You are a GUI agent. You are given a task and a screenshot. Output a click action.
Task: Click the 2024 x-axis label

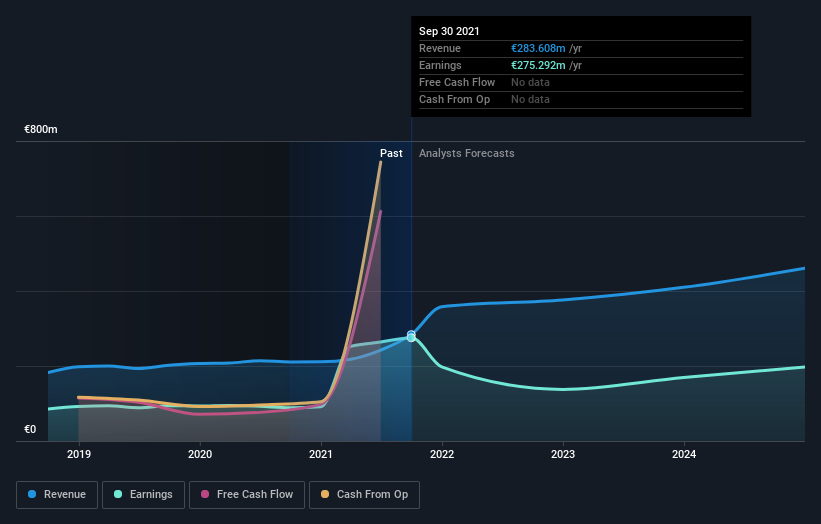pyautogui.click(x=684, y=454)
